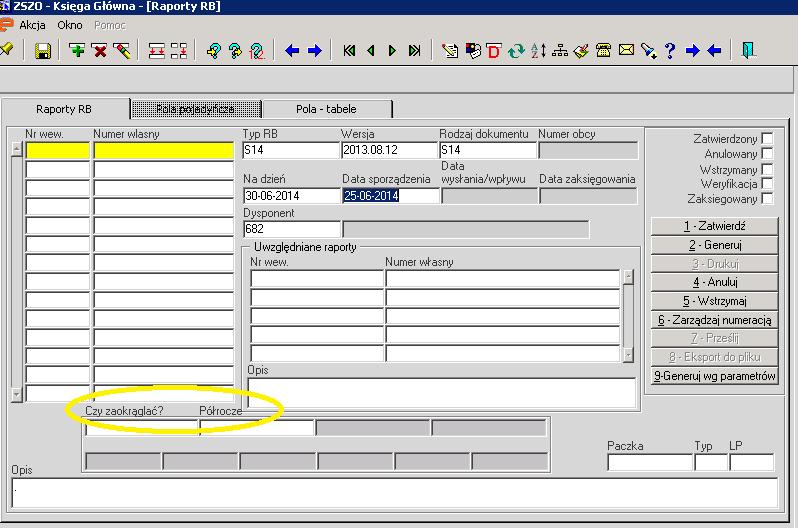
Task: Go to the previous record green arrow
Action: coord(370,50)
